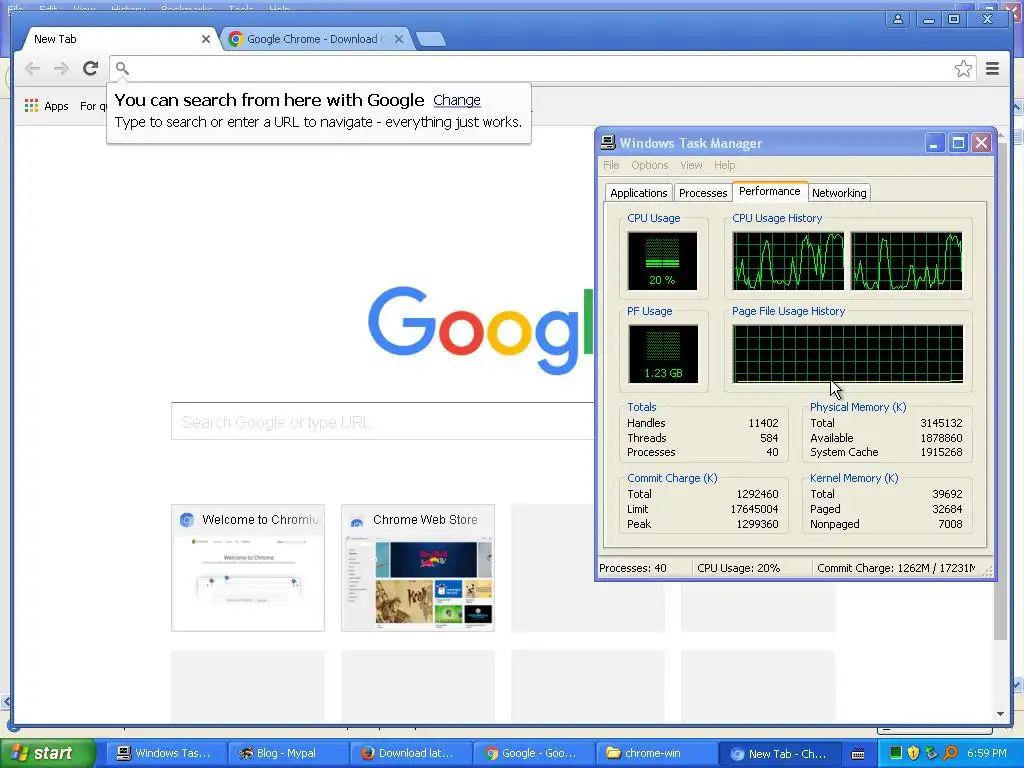Open a new tab with the new-tab button
This screenshot has height=768, width=1024.
[x=430, y=39]
